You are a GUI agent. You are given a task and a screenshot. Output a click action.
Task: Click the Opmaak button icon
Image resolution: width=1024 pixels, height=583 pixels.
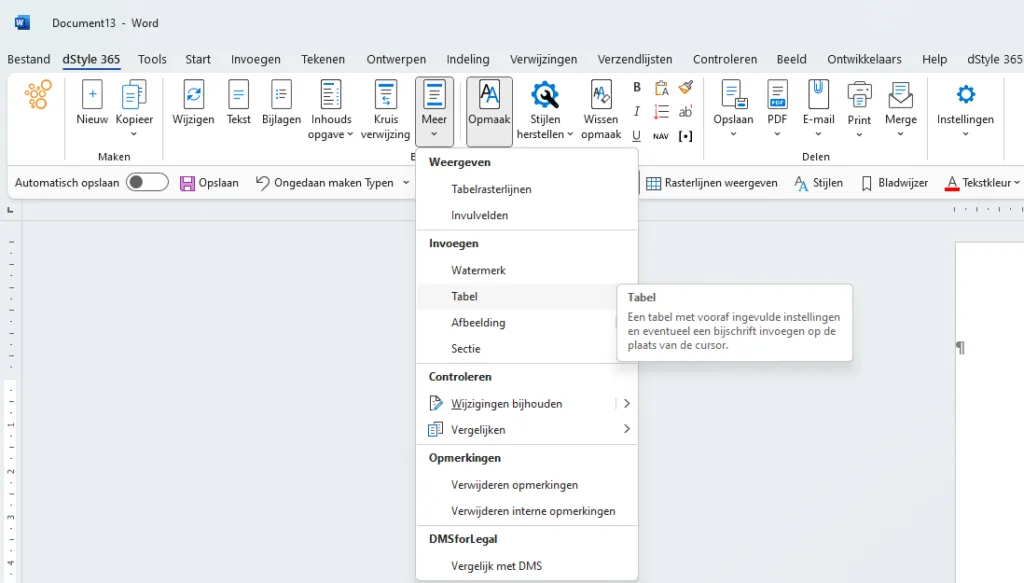click(489, 95)
